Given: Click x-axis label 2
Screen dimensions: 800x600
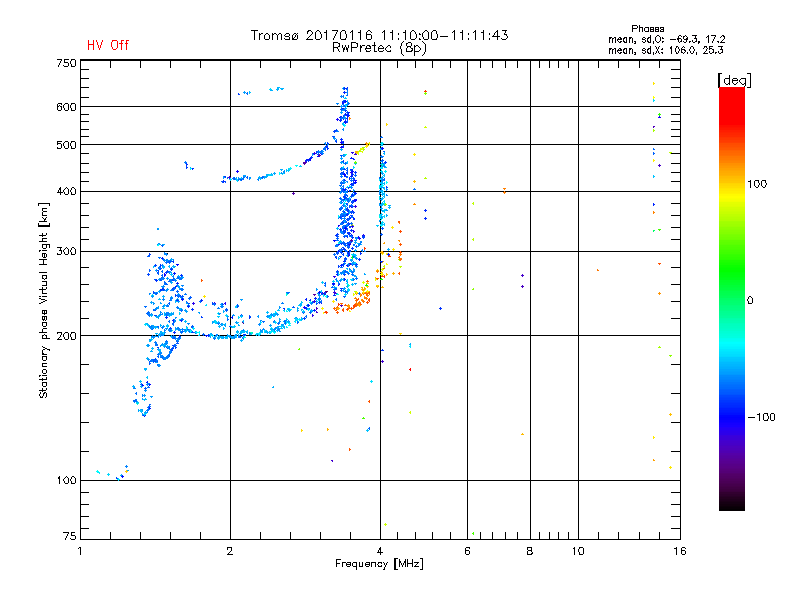Looking at the screenshot, I should click(230, 551).
